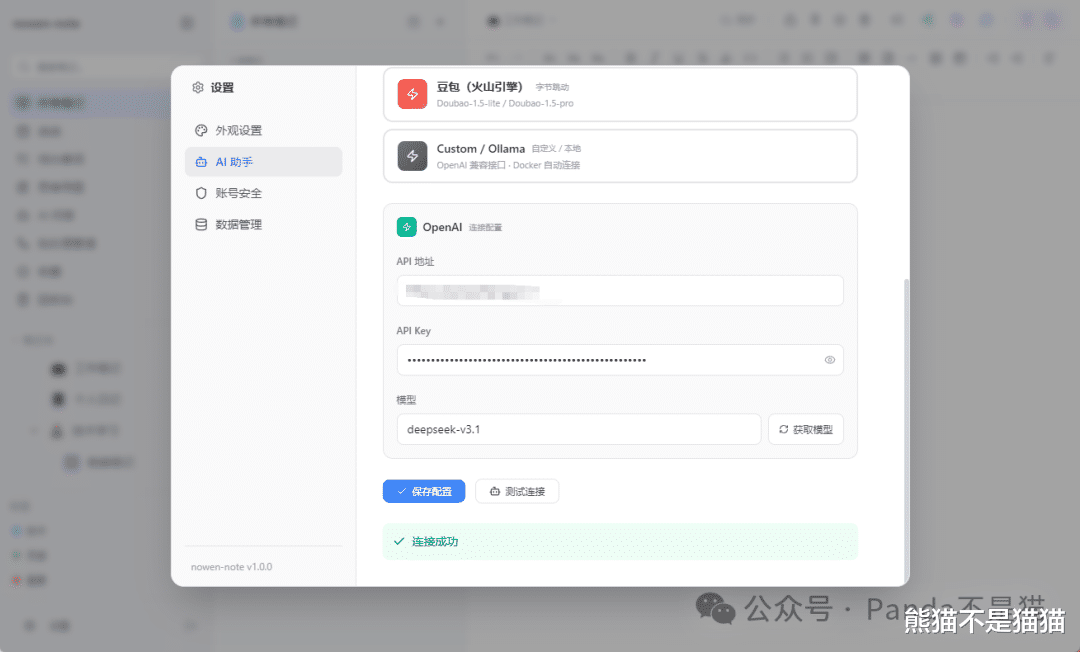Click the 测试连接 button
The width and height of the screenshot is (1080, 652).
[x=517, y=491]
